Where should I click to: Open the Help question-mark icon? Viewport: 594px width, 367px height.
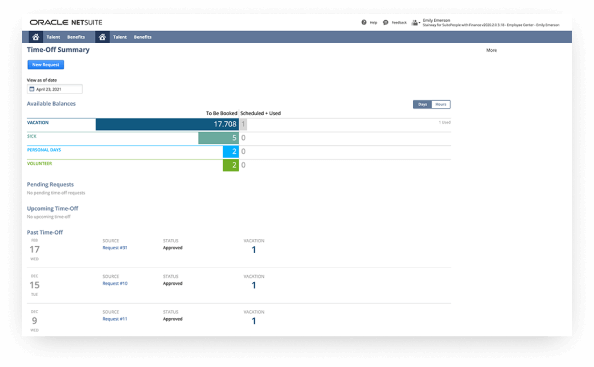(364, 22)
